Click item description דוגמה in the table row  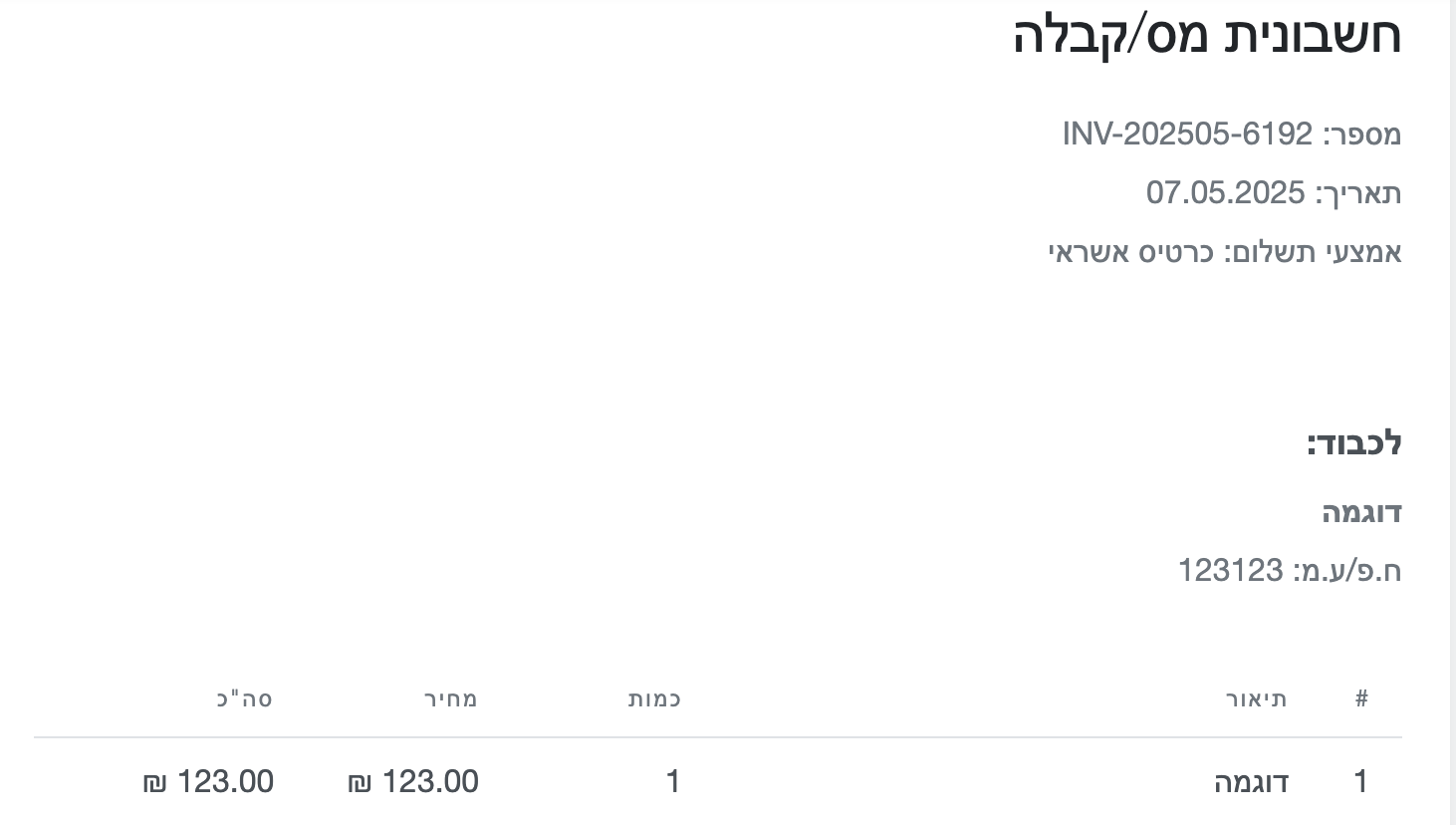click(x=1252, y=782)
